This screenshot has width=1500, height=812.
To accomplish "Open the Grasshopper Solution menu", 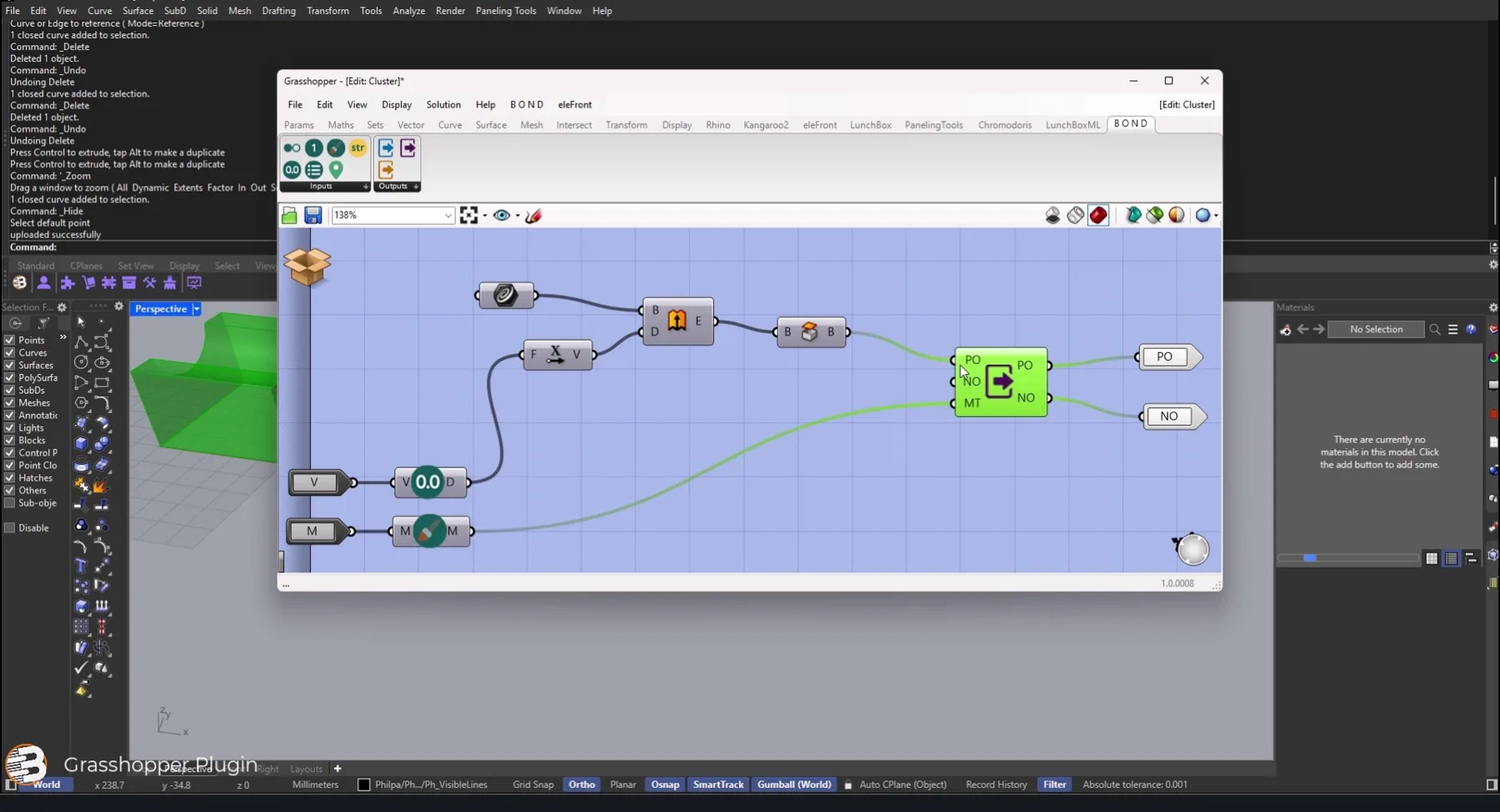I will point(443,105).
